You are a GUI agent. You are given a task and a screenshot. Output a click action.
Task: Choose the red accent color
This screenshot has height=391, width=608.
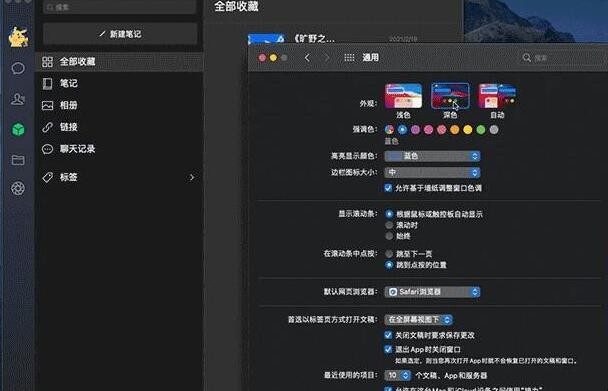442,130
